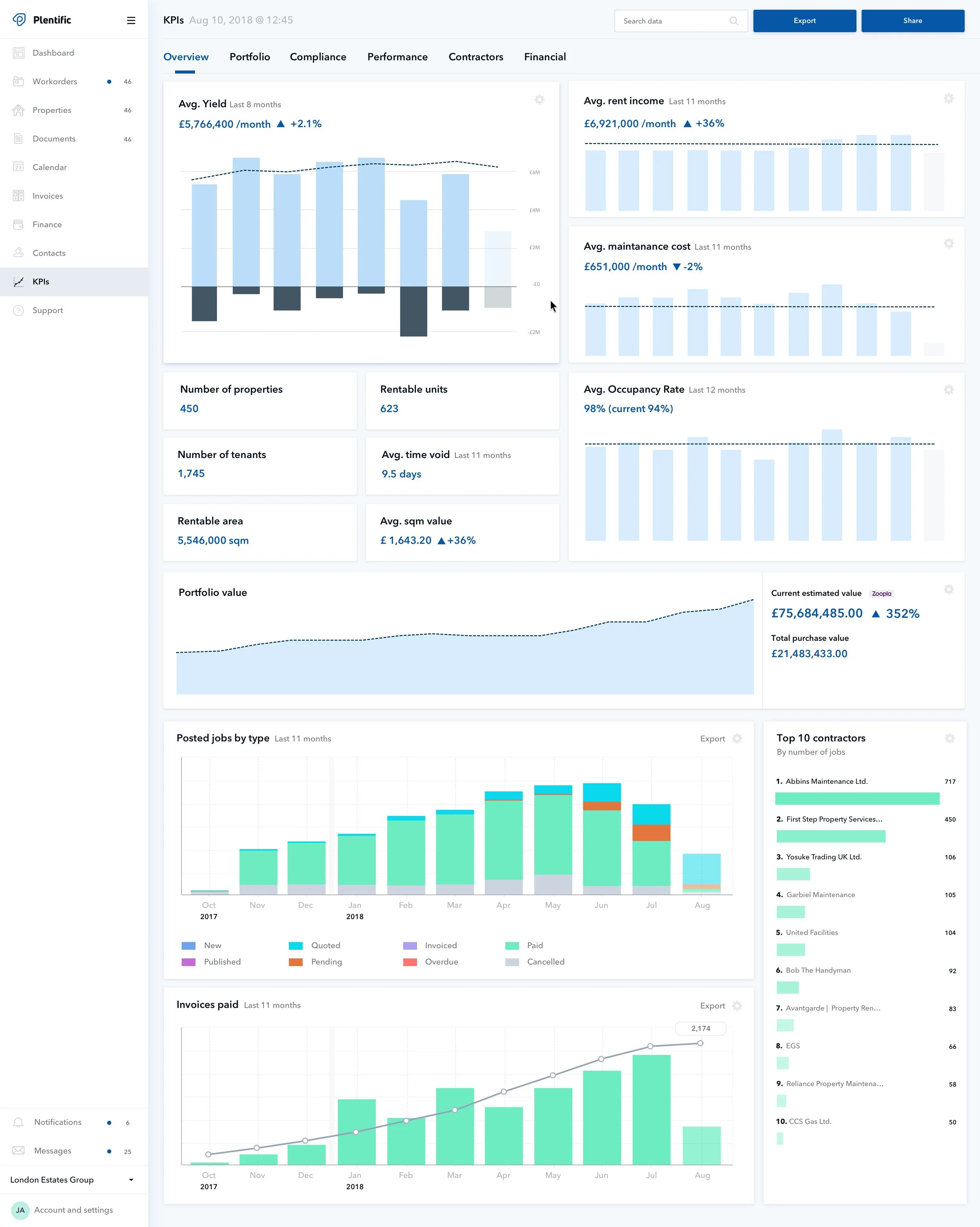Click the search magnifier icon
The image size is (980, 1227).
[x=734, y=21]
